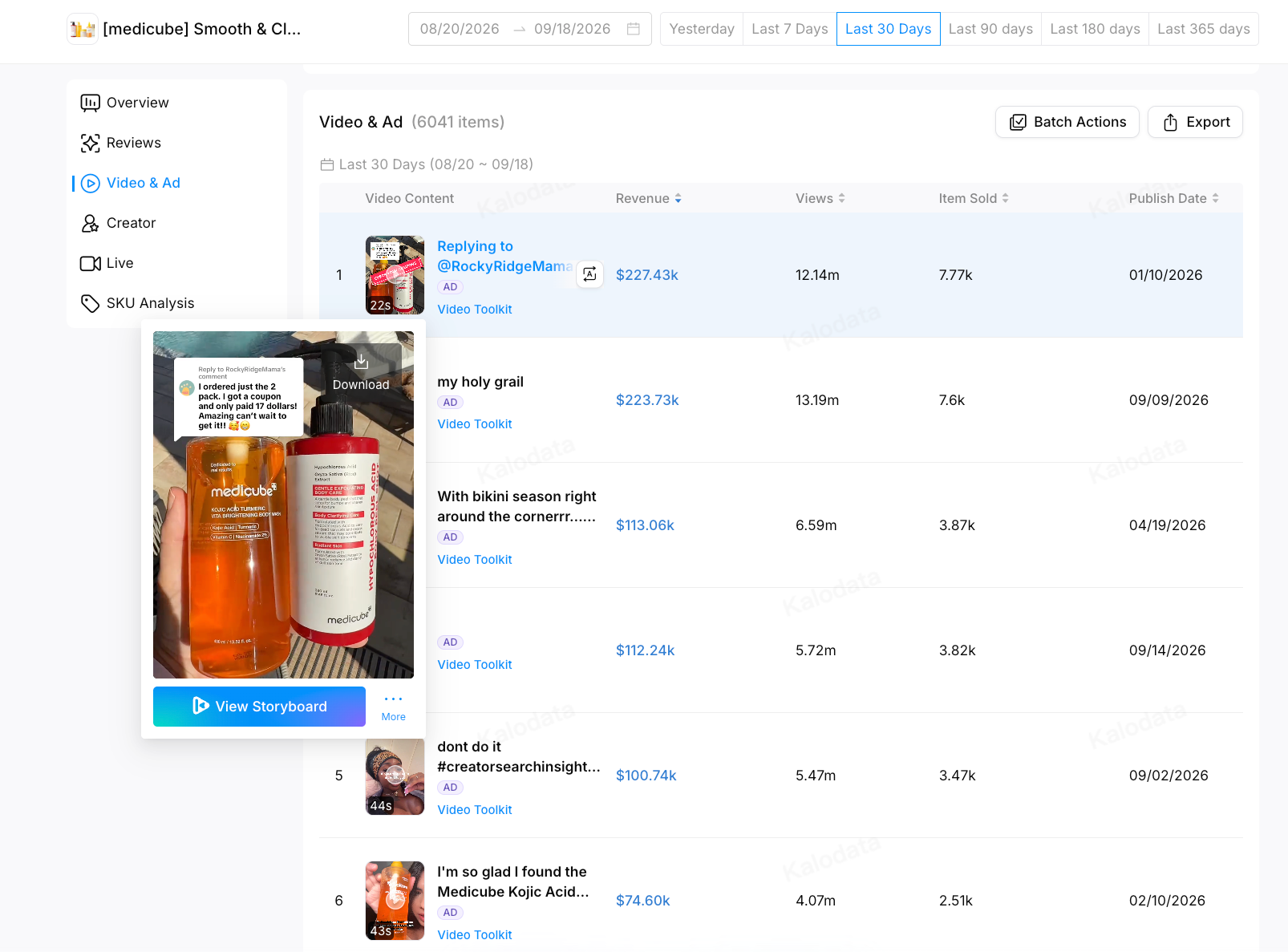Image resolution: width=1288 pixels, height=952 pixels.
Task: Select the Yesterday range tab
Action: [702, 29]
